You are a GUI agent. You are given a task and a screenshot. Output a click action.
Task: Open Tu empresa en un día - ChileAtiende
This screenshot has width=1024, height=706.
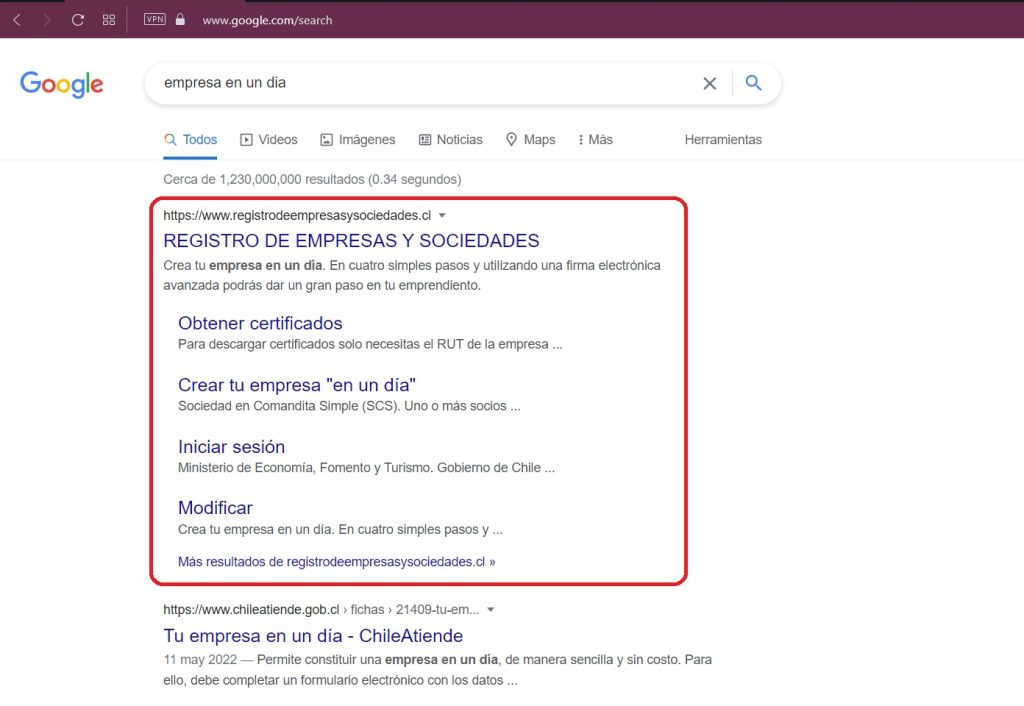click(313, 636)
